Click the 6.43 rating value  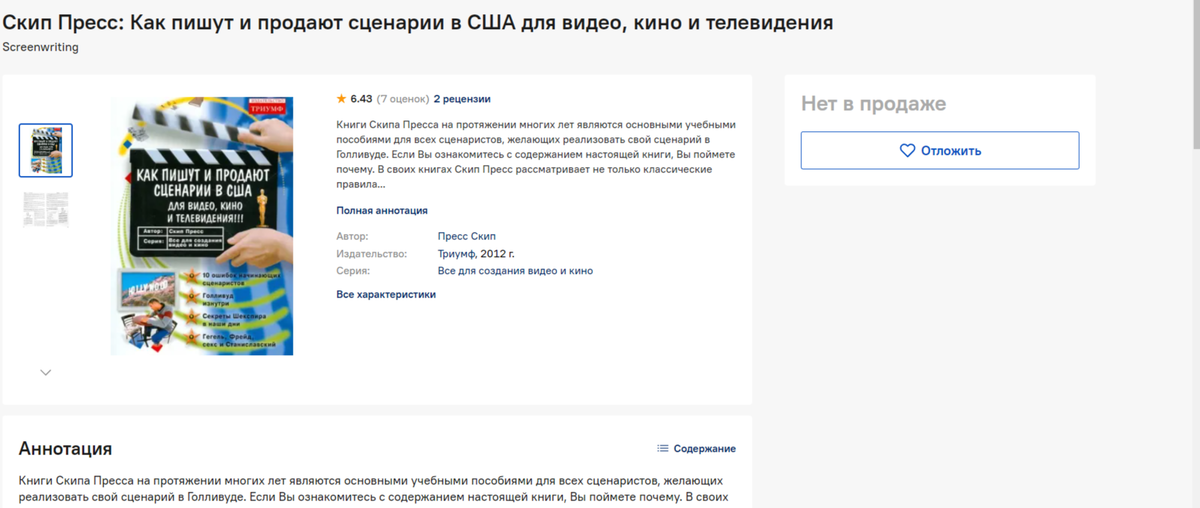[x=361, y=99]
